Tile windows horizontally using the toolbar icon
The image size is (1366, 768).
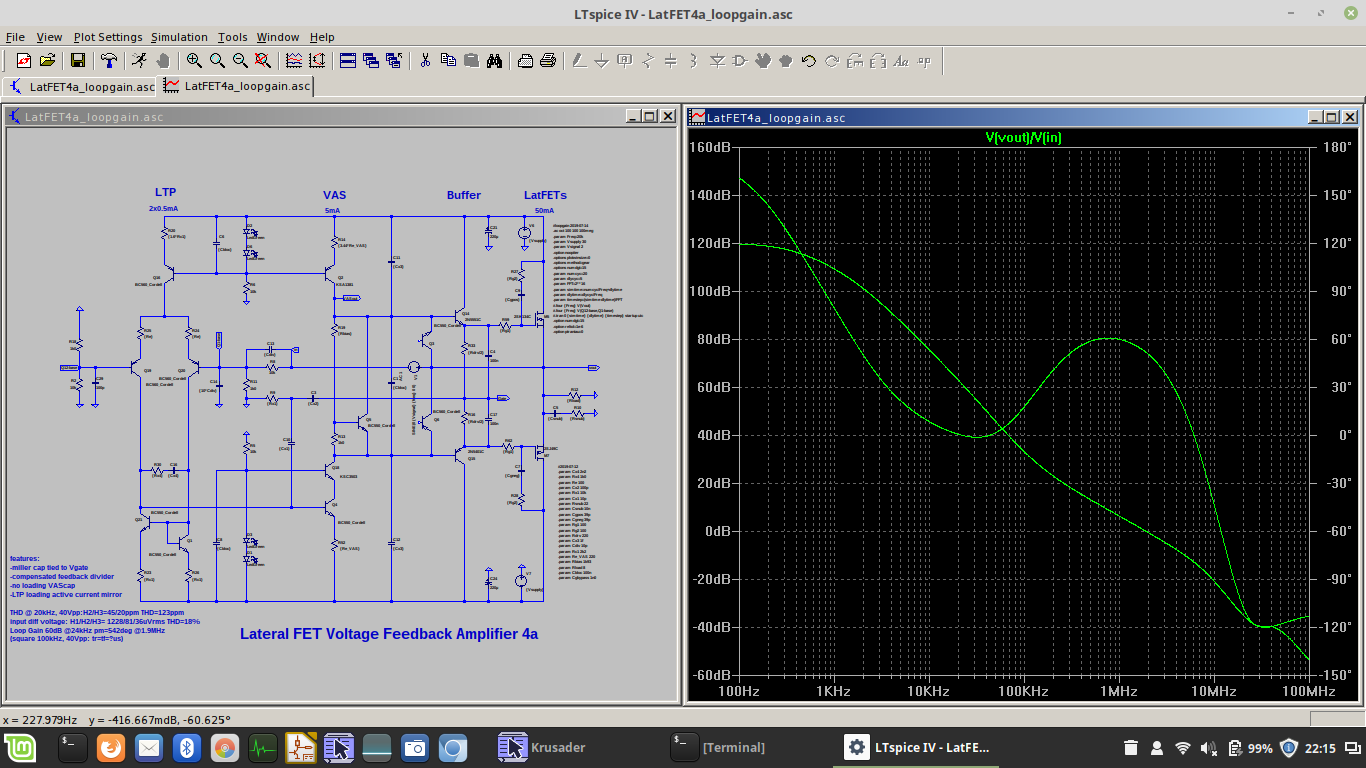pos(348,61)
